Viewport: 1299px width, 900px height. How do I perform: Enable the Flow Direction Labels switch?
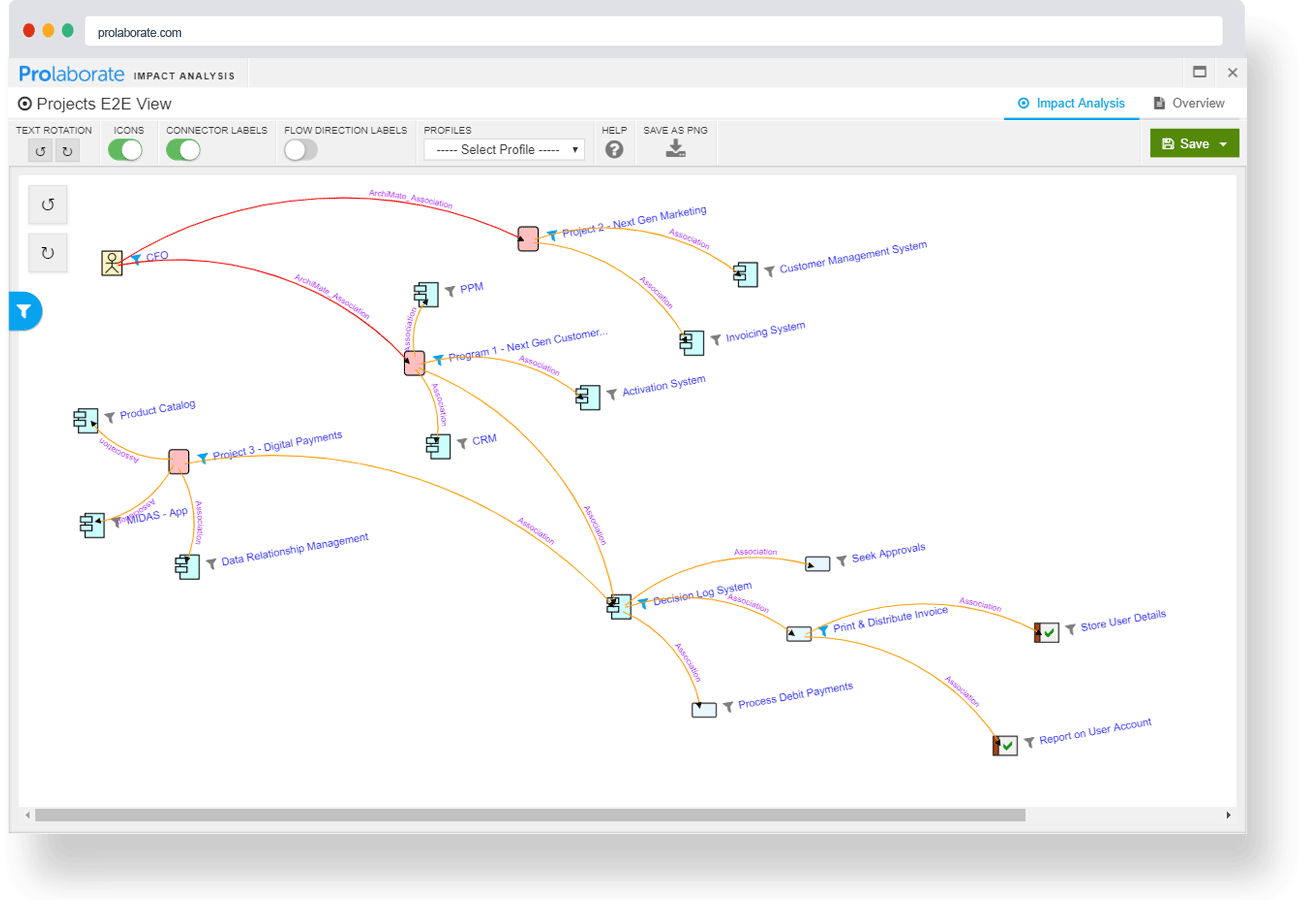coord(301,150)
